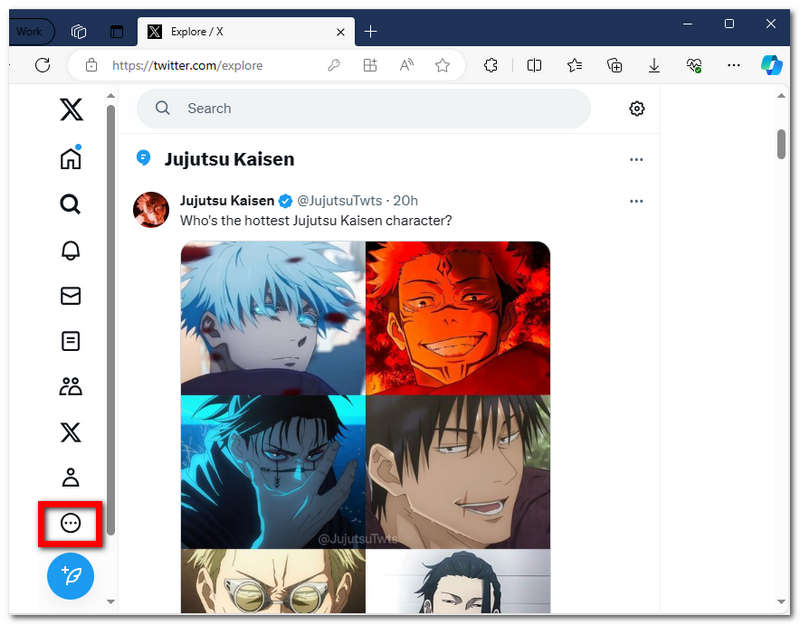Open more menu on JujutsuTwts post

tap(636, 201)
